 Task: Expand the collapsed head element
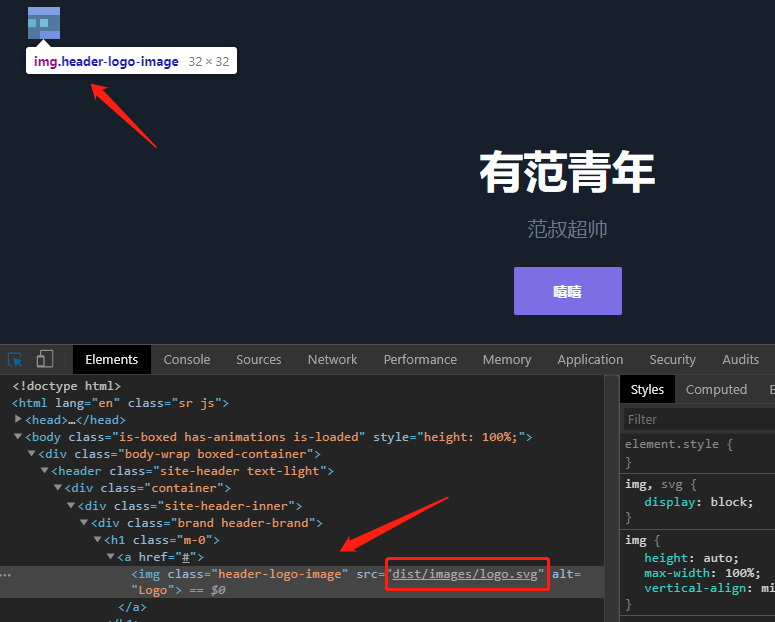pos(18,419)
